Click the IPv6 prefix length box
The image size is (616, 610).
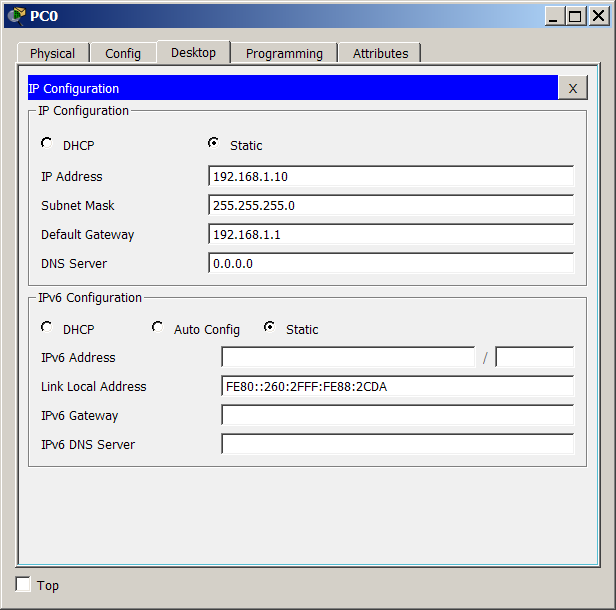click(x=534, y=358)
